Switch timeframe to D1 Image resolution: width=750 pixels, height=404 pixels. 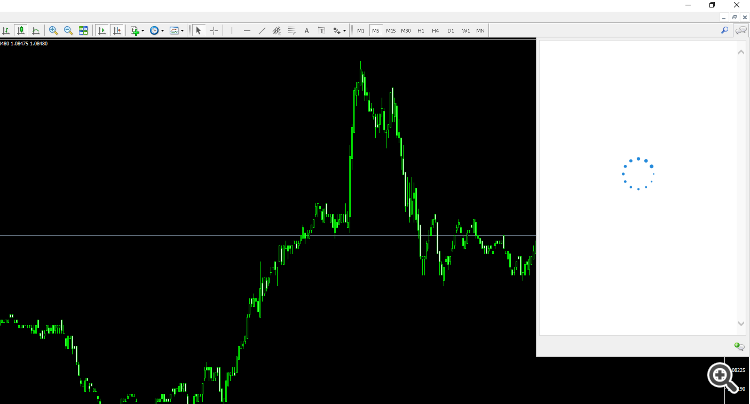point(451,31)
